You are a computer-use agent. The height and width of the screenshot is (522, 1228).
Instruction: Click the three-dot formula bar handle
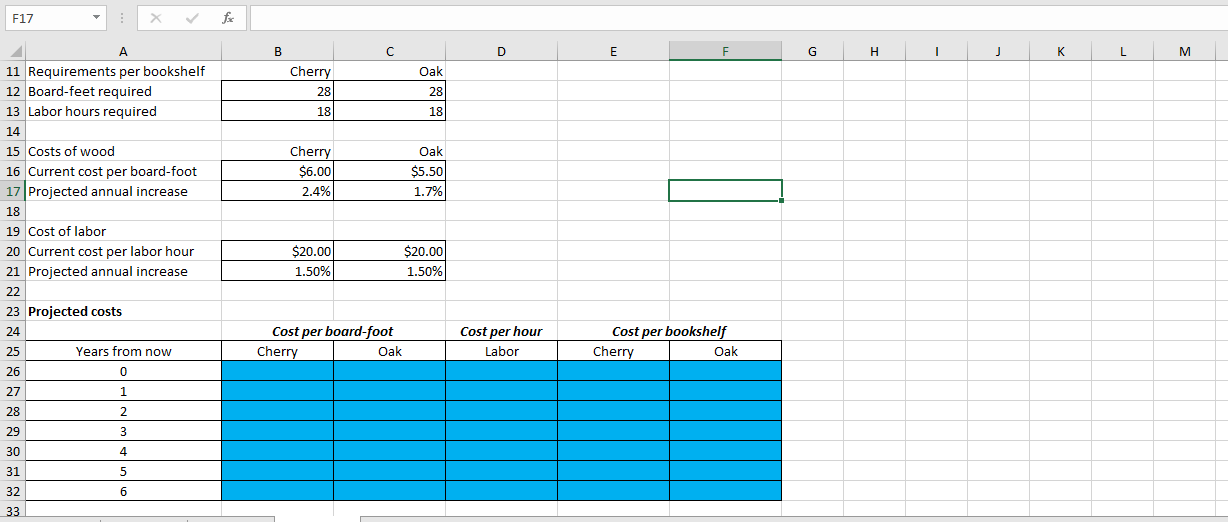[x=122, y=17]
